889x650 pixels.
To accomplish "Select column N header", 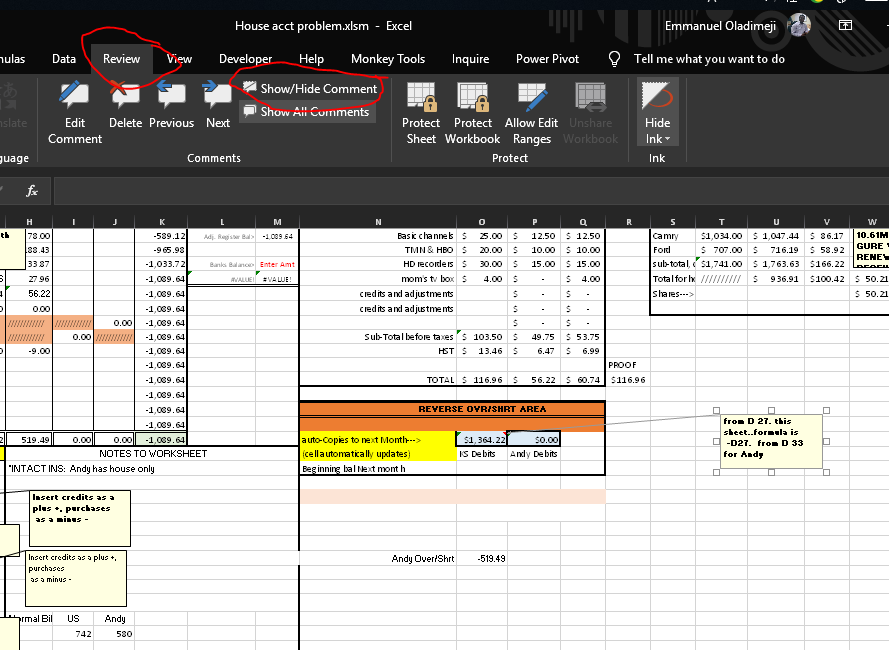I will [378, 221].
